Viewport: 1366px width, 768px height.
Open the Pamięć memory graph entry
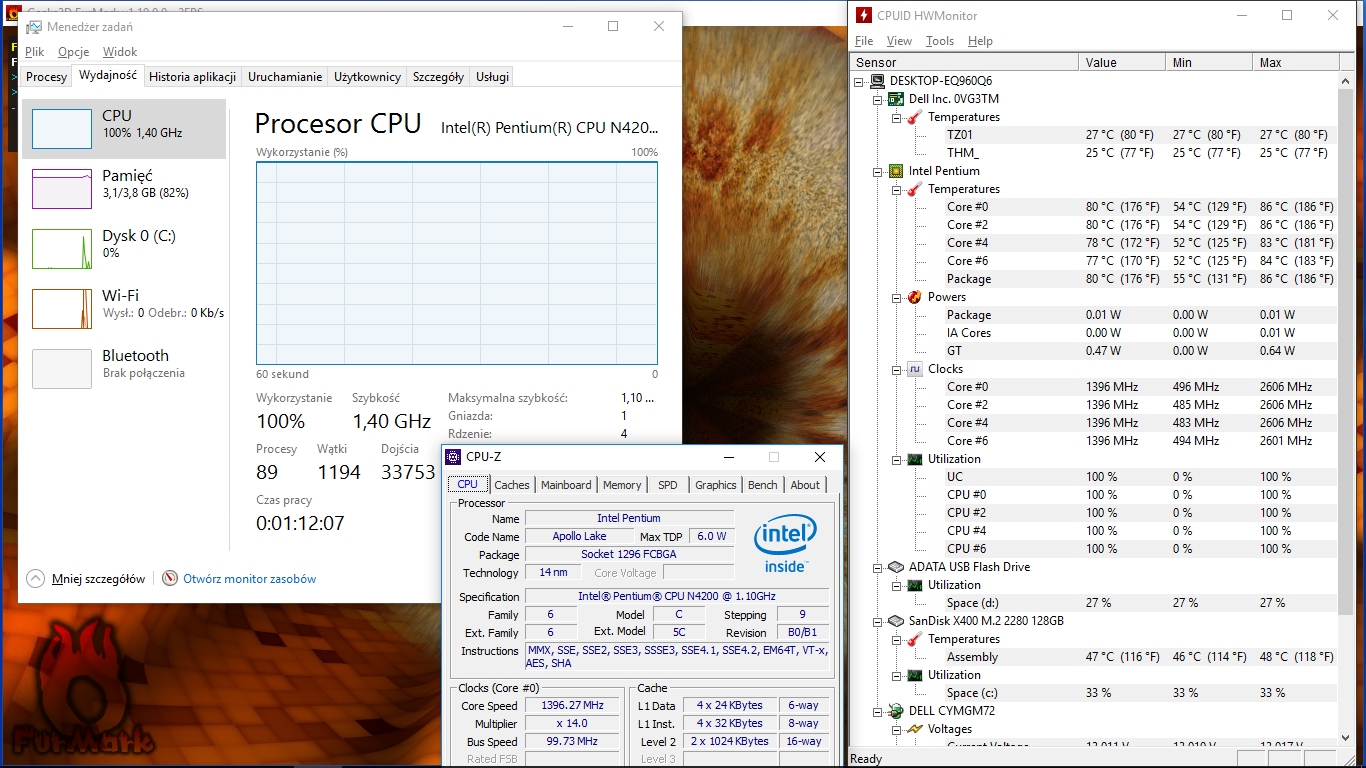(124, 188)
